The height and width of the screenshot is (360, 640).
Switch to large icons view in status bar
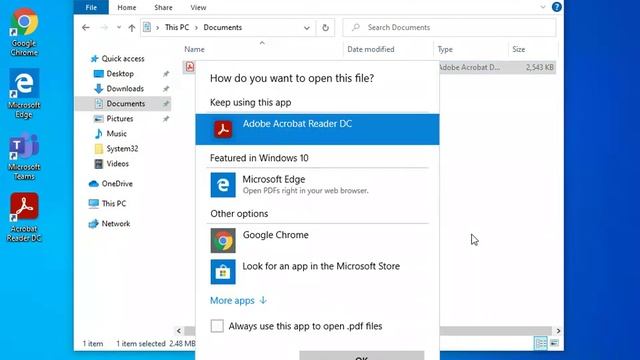(554, 343)
